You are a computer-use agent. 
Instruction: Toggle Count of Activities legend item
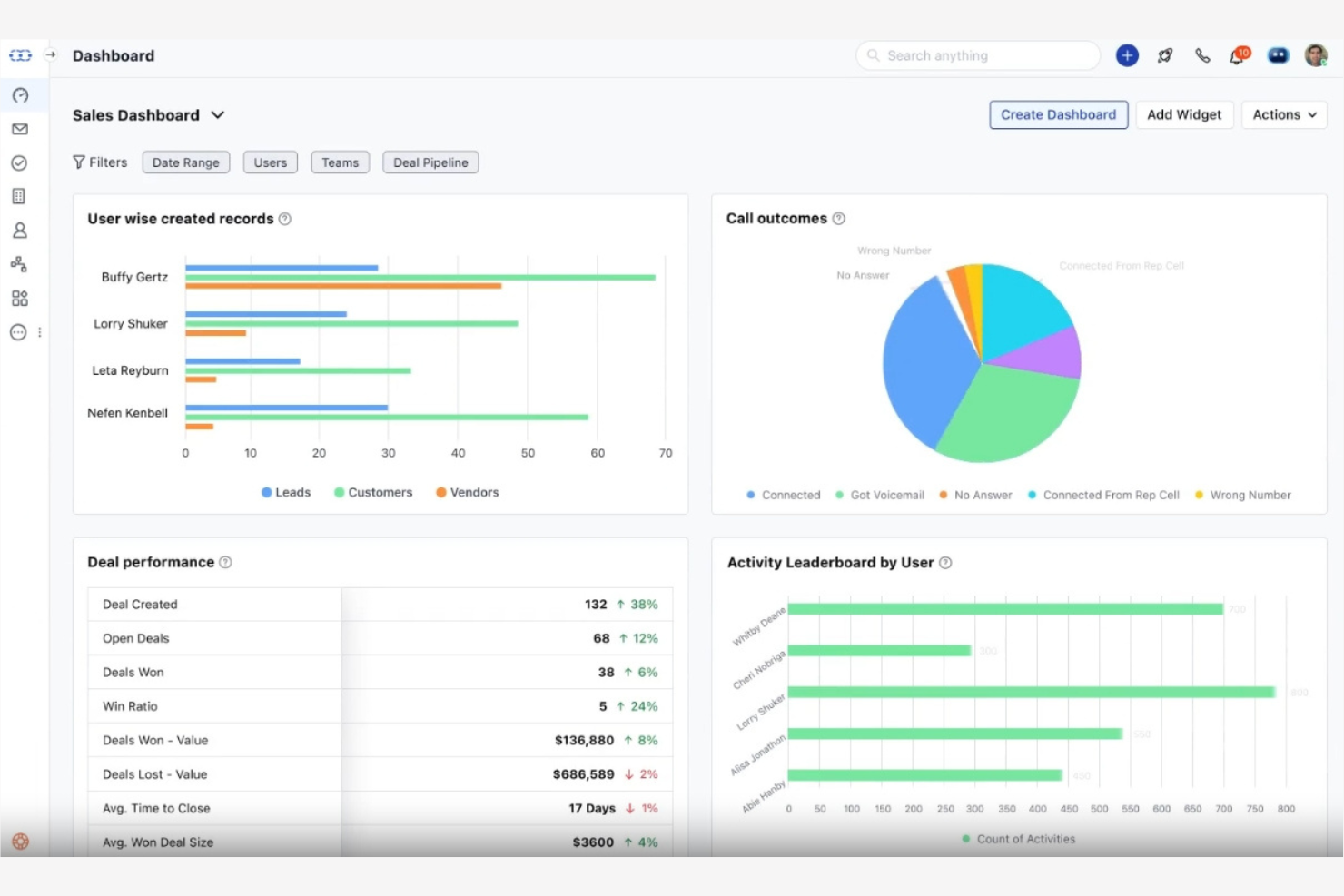click(x=1018, y=839)
